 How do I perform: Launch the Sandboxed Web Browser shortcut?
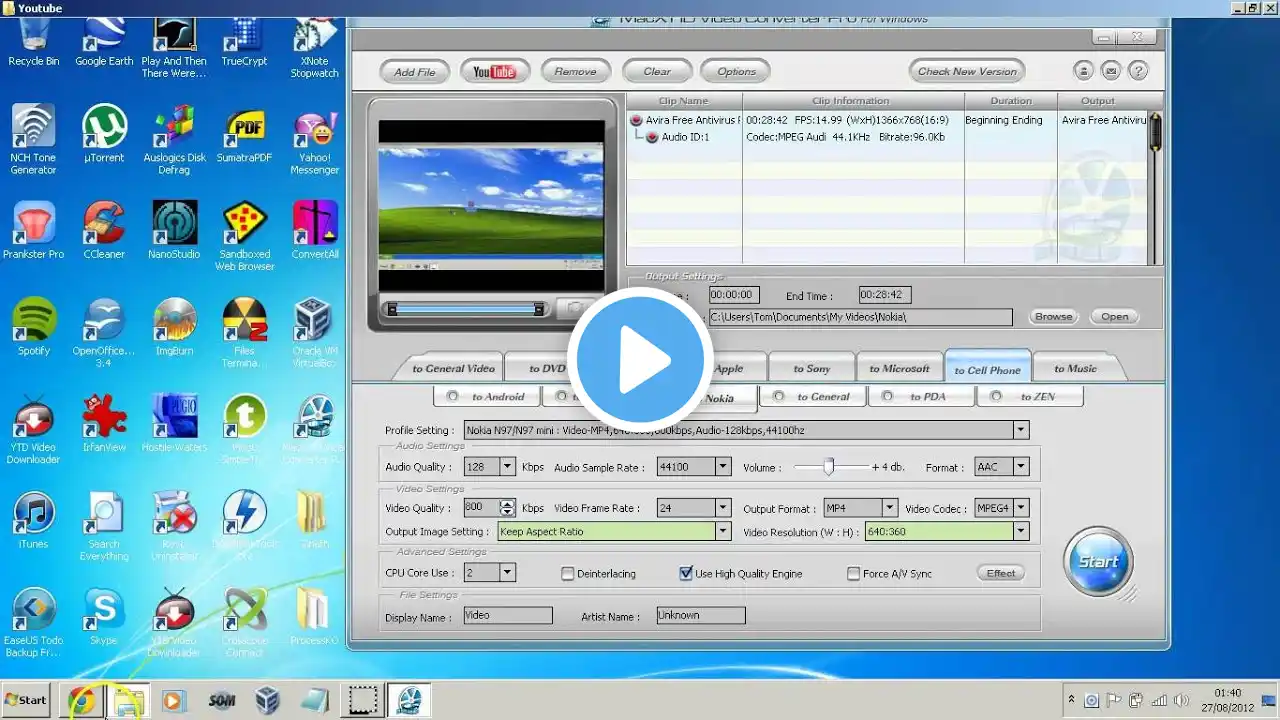[244, 237]
